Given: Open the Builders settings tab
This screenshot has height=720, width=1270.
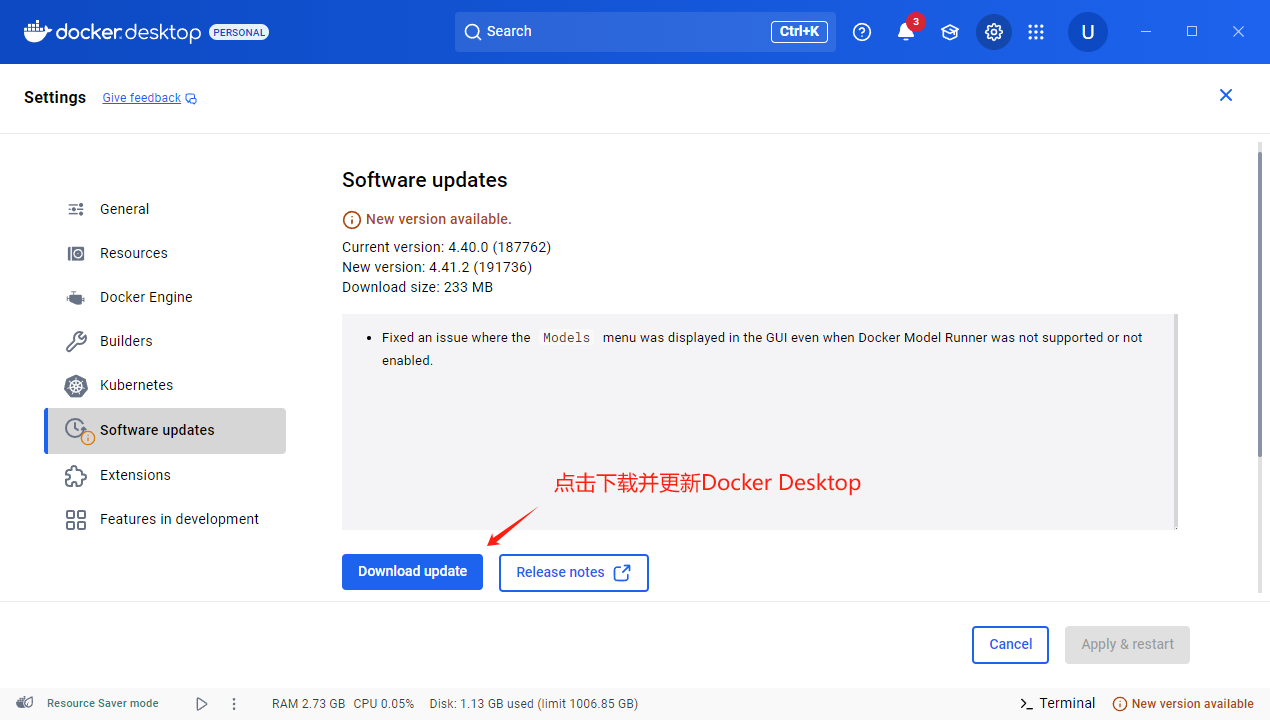Looking at the screenshot, I should click(165, 341).
